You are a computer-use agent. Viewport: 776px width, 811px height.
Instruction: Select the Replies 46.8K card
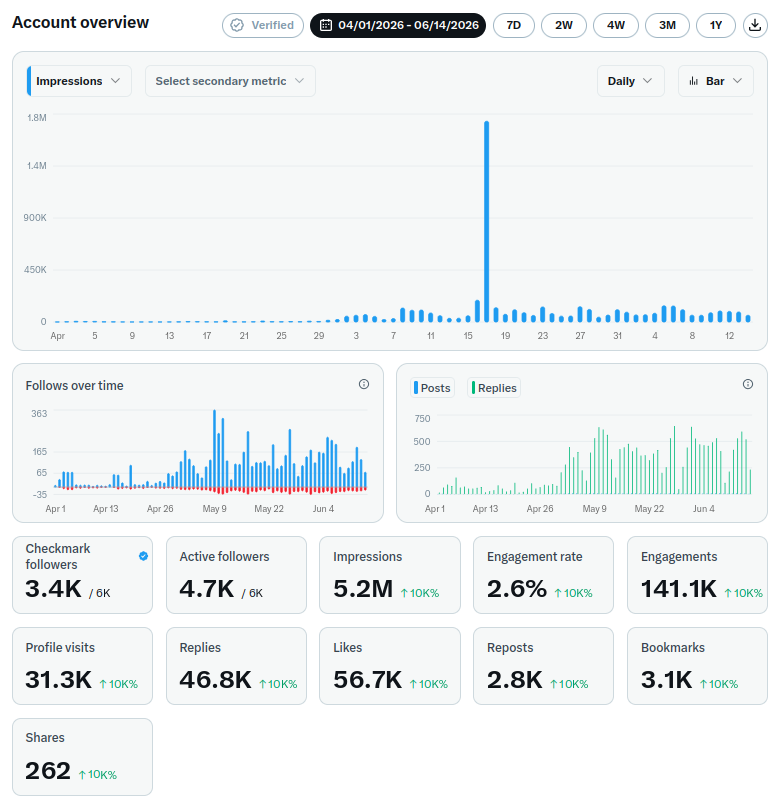pyautogui.click(x=236, y=666)
